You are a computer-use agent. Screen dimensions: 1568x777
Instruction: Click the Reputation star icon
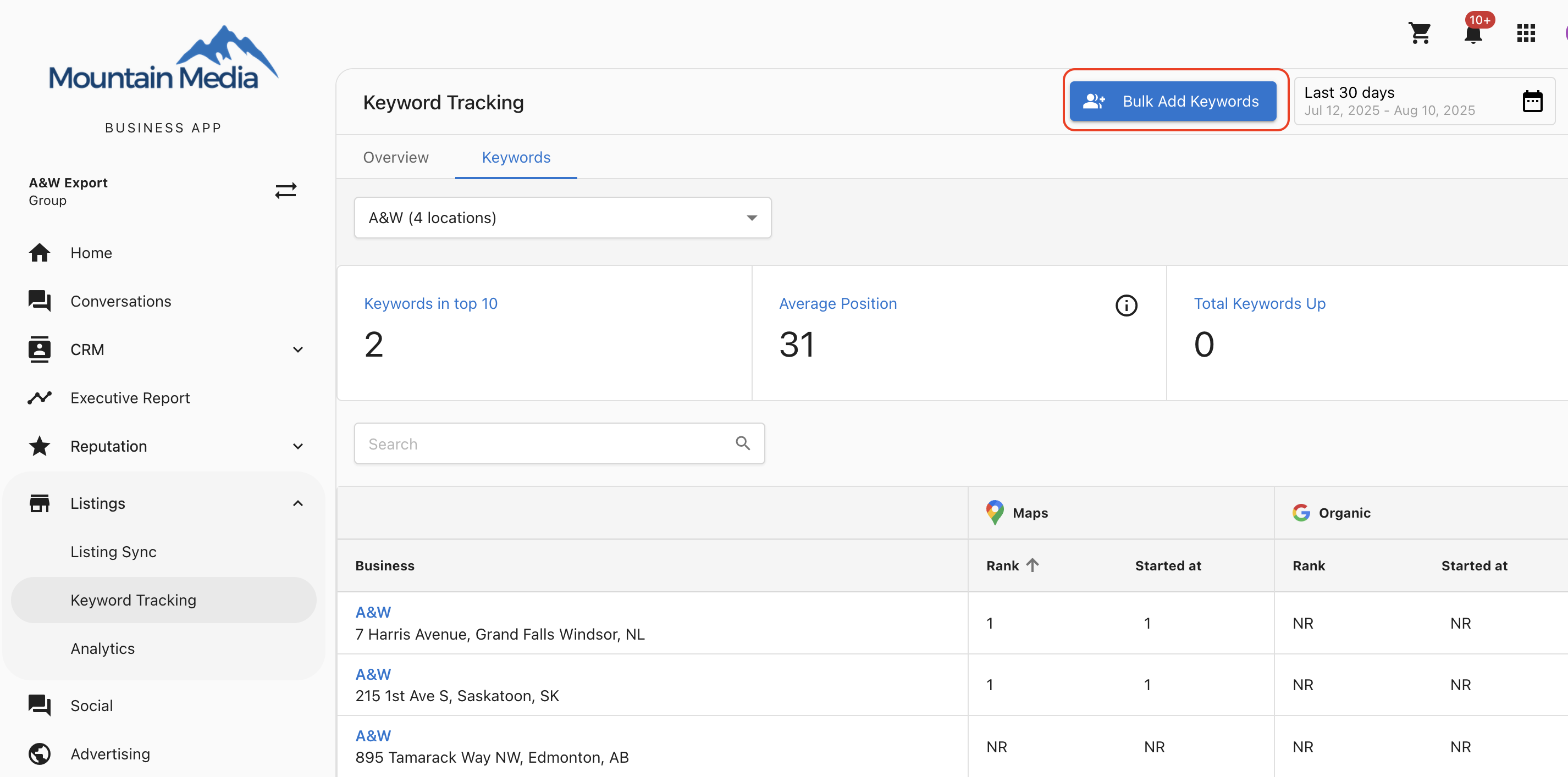(40, 446)
